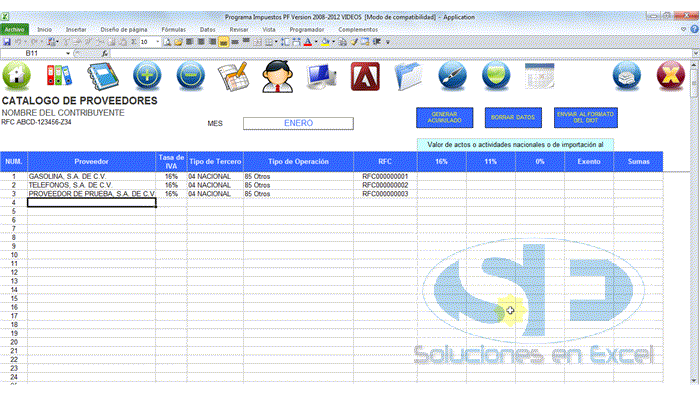Open the Diseño de página tab
This screenshot has width=700, height=394.
coord(124,29)
